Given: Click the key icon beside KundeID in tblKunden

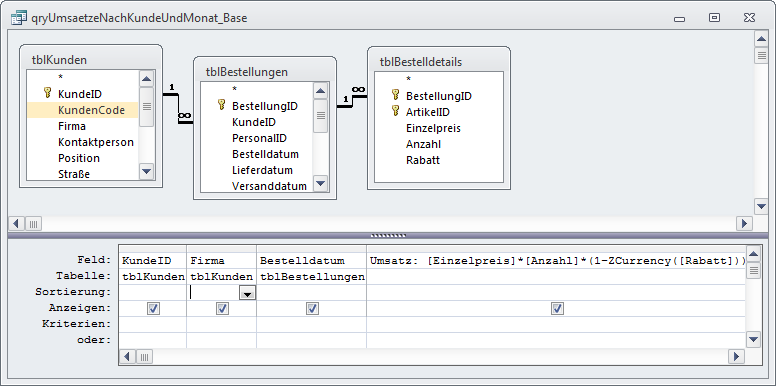Looking at the screenshot, I should [x=48, y=93].
